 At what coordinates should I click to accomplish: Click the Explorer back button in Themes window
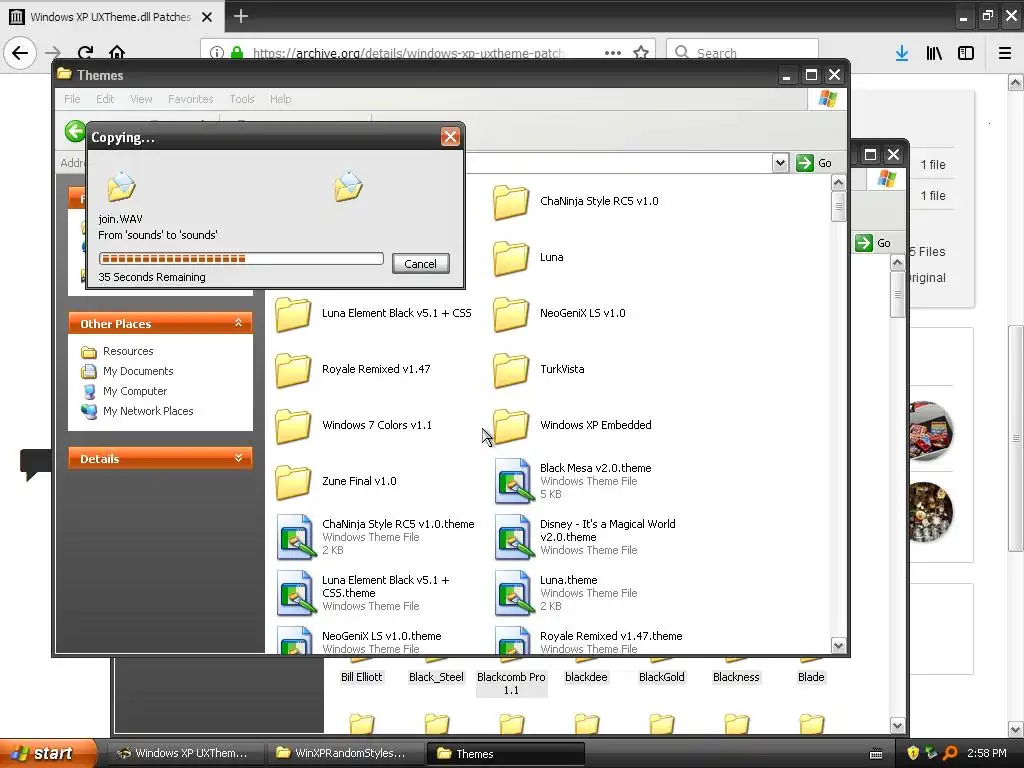point(75,131)
